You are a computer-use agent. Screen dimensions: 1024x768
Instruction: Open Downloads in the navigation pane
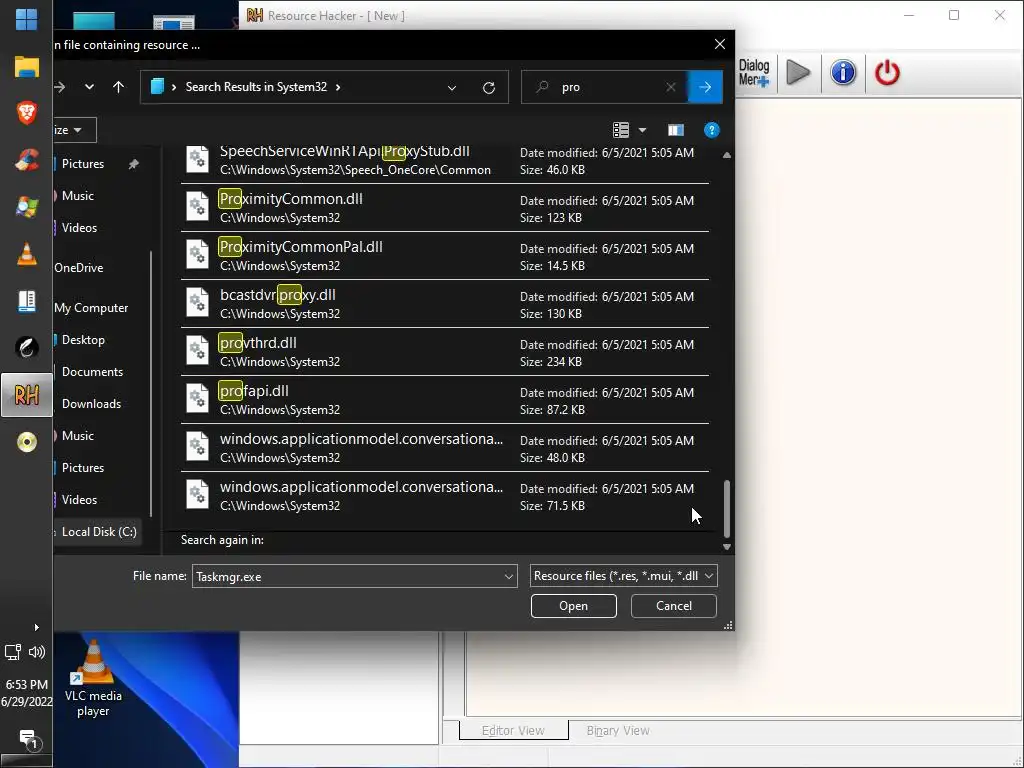tap(91, 404)
